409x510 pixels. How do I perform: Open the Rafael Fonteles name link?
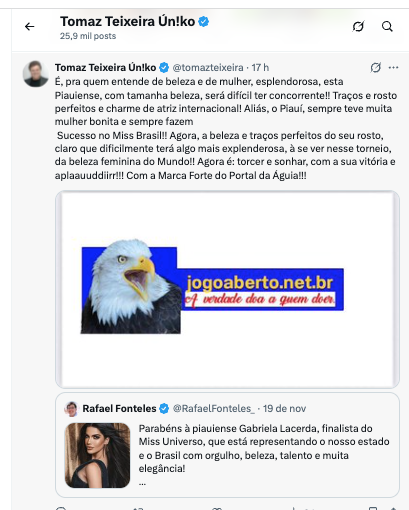[119, 409]
